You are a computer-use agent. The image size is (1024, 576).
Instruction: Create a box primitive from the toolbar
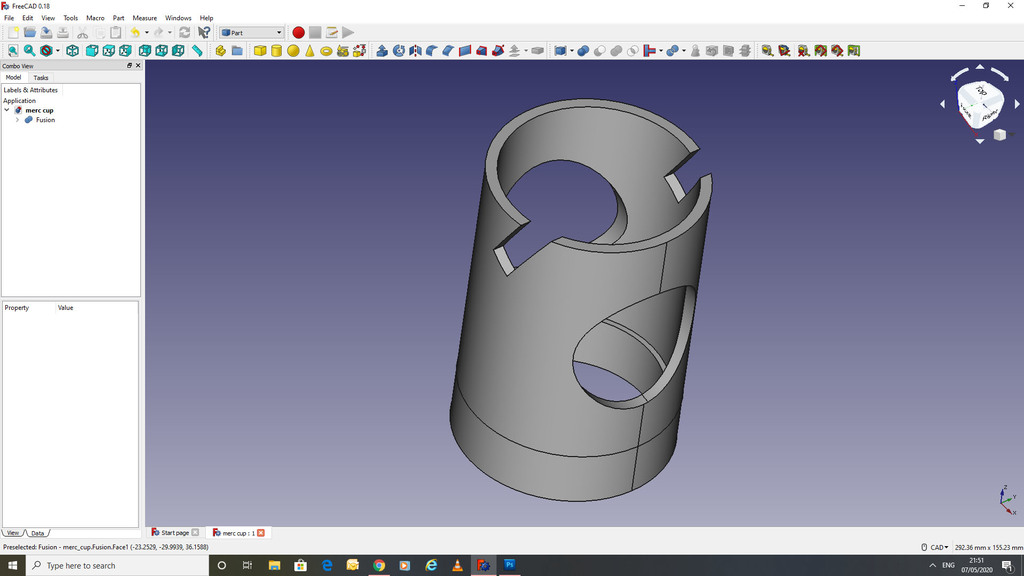(260, 51)
